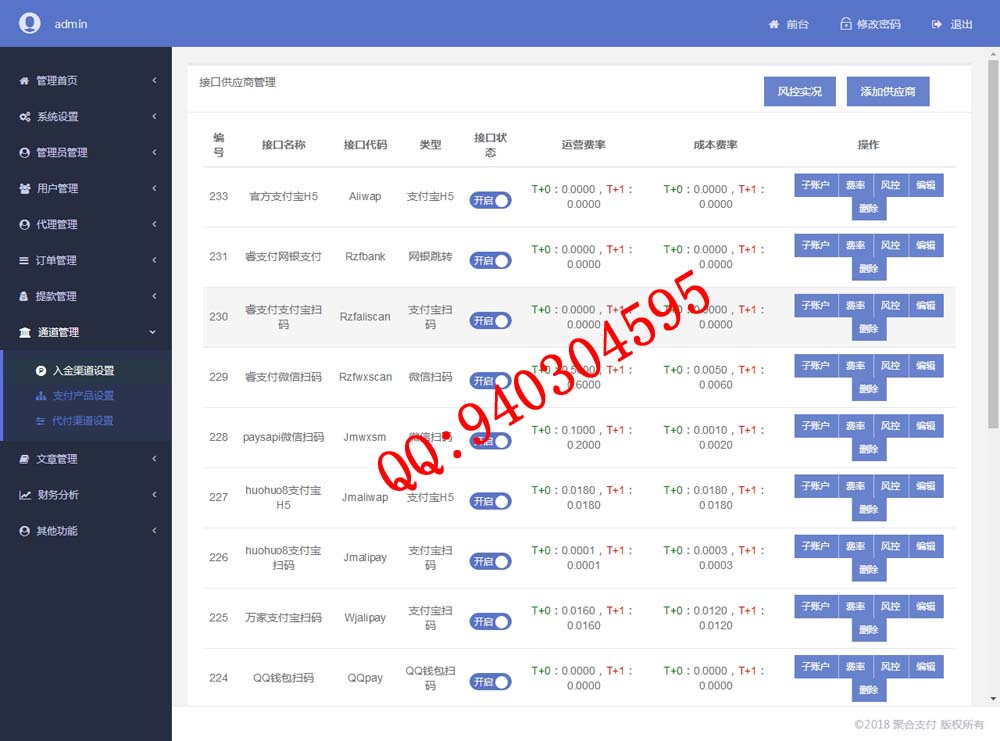Toggle interface status switch for Wjalipay row
The width and height of the screenshot is (1000, 741).
click(x=490, y=622)
